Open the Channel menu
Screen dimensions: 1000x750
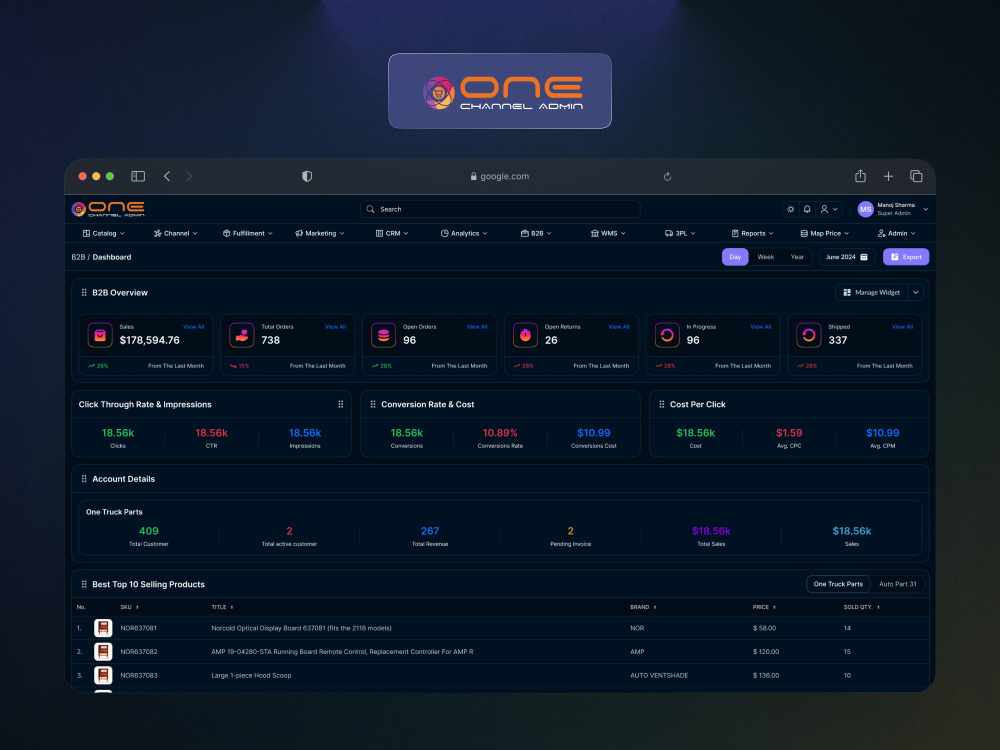pyautogui.click(x=175, y=233)
